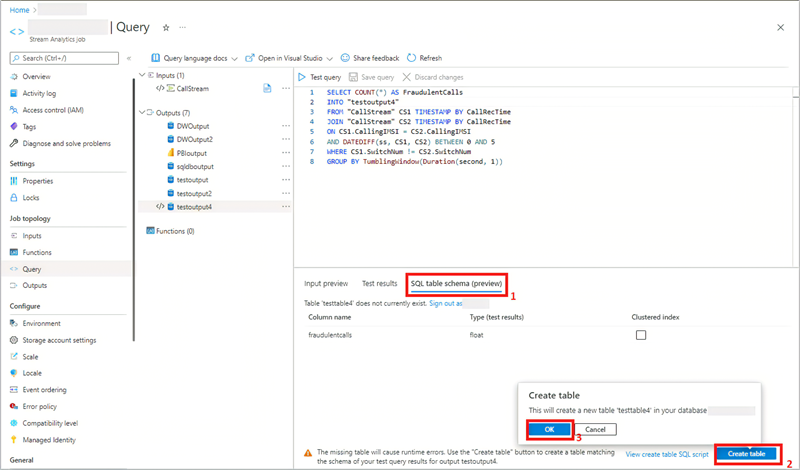Select the testoutput4 output tree item
This screenshot has width=800, height=470.
tap(194, 207)
